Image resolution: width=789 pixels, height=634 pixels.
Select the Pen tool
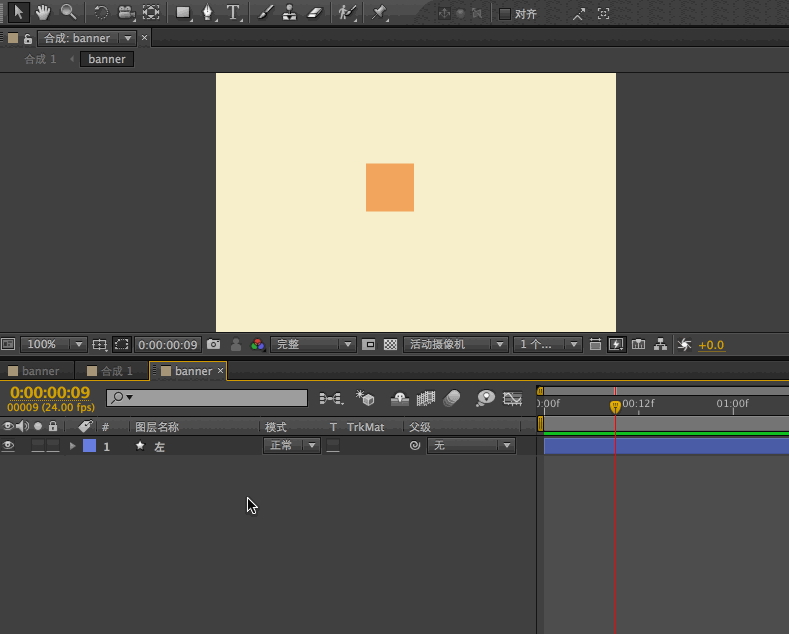coord(208,13)
